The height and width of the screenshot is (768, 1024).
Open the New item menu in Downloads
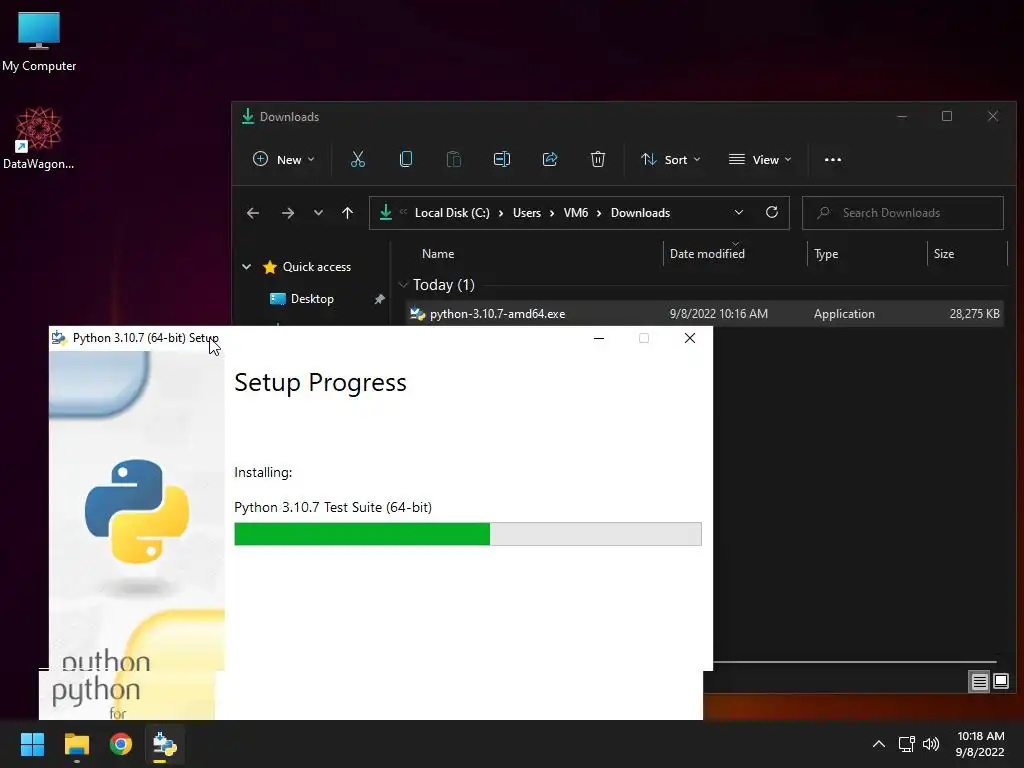(283, 159)
